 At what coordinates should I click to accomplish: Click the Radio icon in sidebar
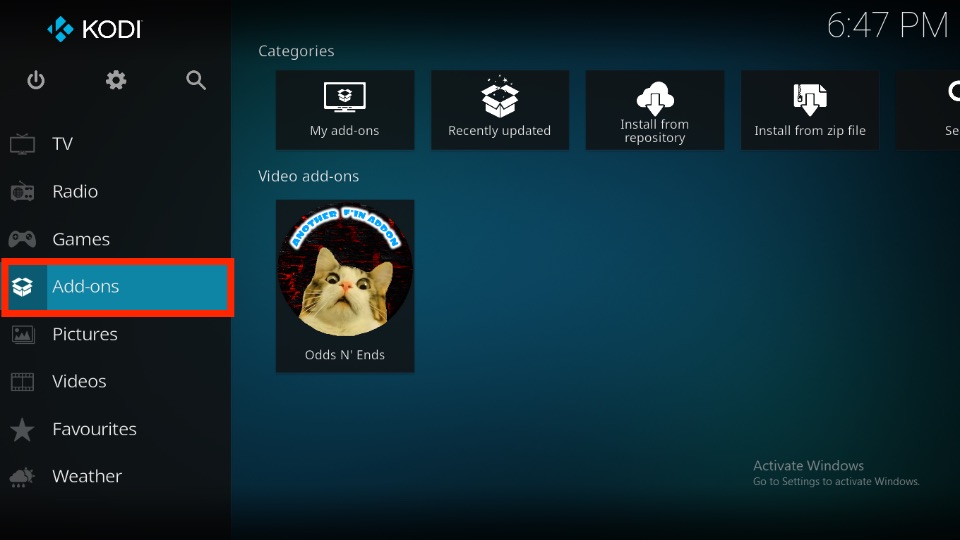23,192
